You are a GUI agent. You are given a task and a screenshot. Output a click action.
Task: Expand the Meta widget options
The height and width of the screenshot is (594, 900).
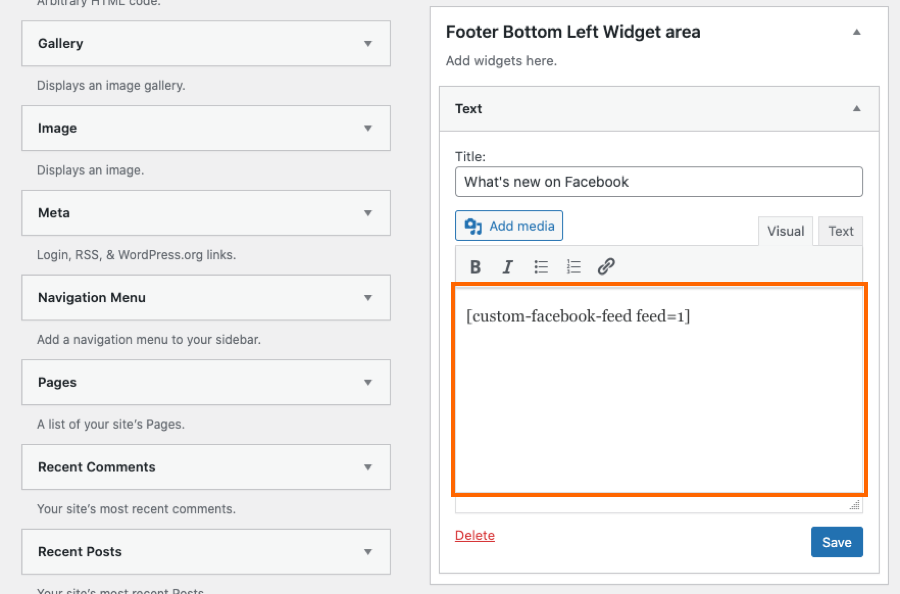coord(368,213)
